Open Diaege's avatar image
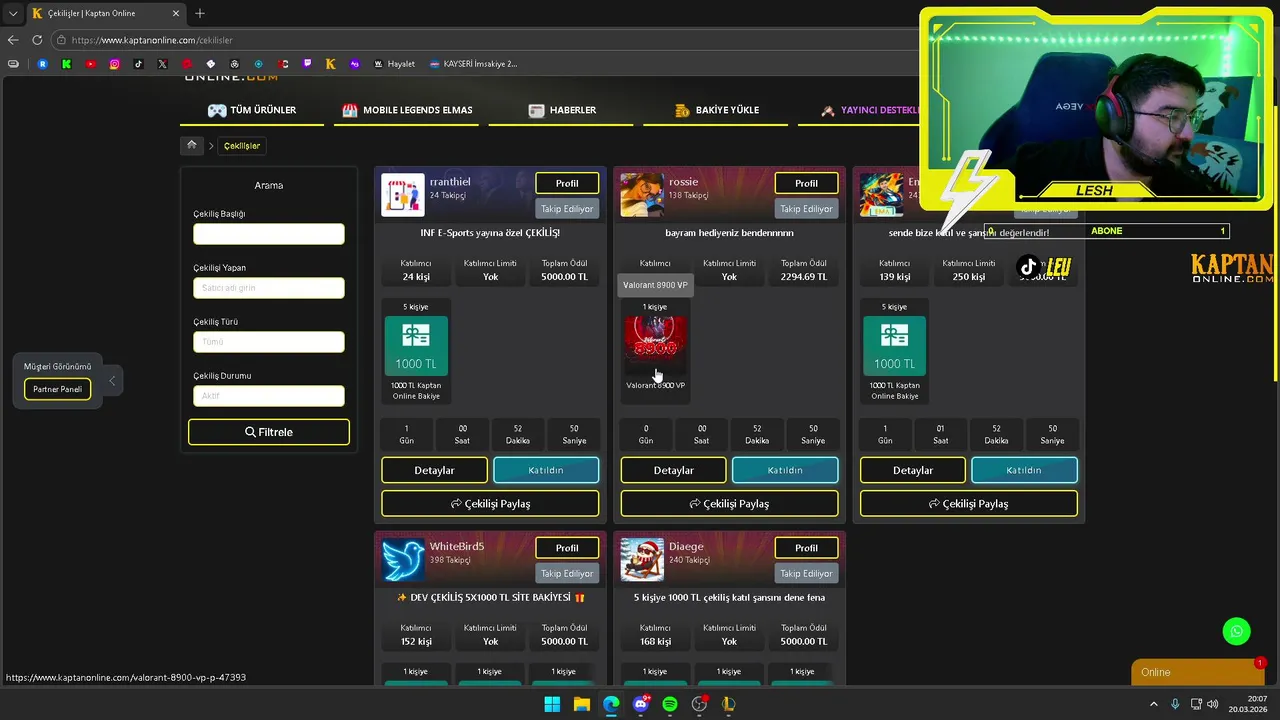The width and height of the screenshot is (1280, 720). 642,560
